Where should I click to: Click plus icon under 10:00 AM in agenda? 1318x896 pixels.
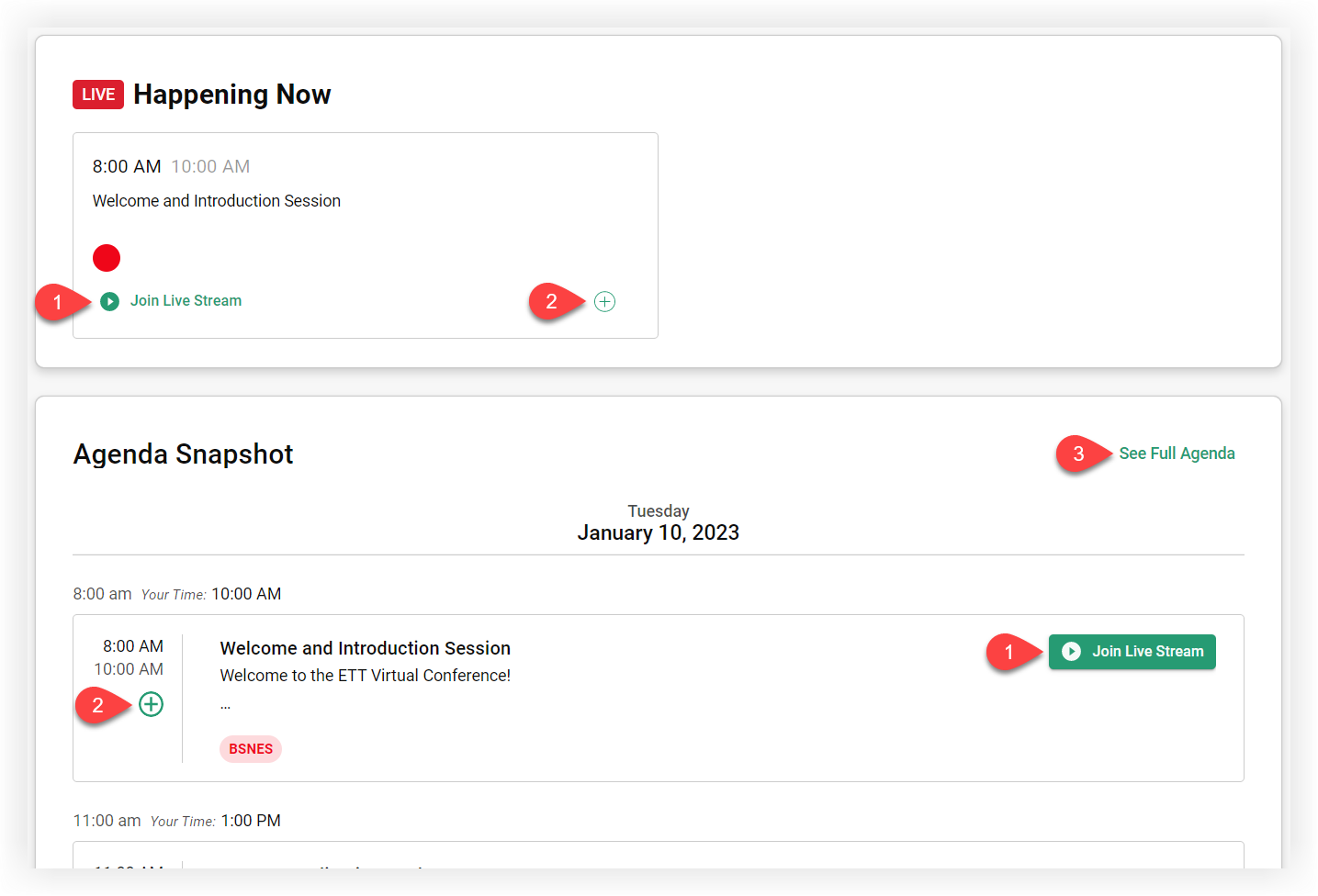click(x=151, y=704)
